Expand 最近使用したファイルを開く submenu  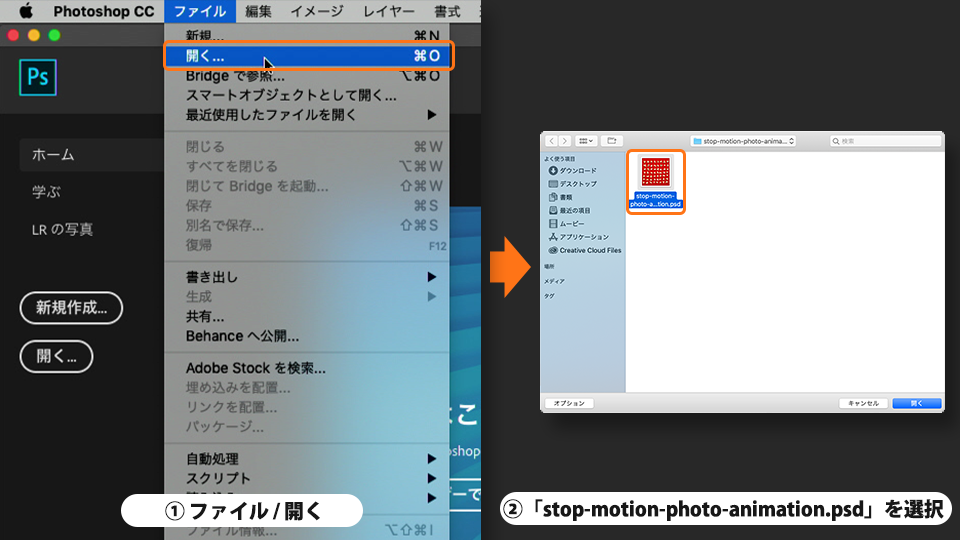tap(307, 115)
